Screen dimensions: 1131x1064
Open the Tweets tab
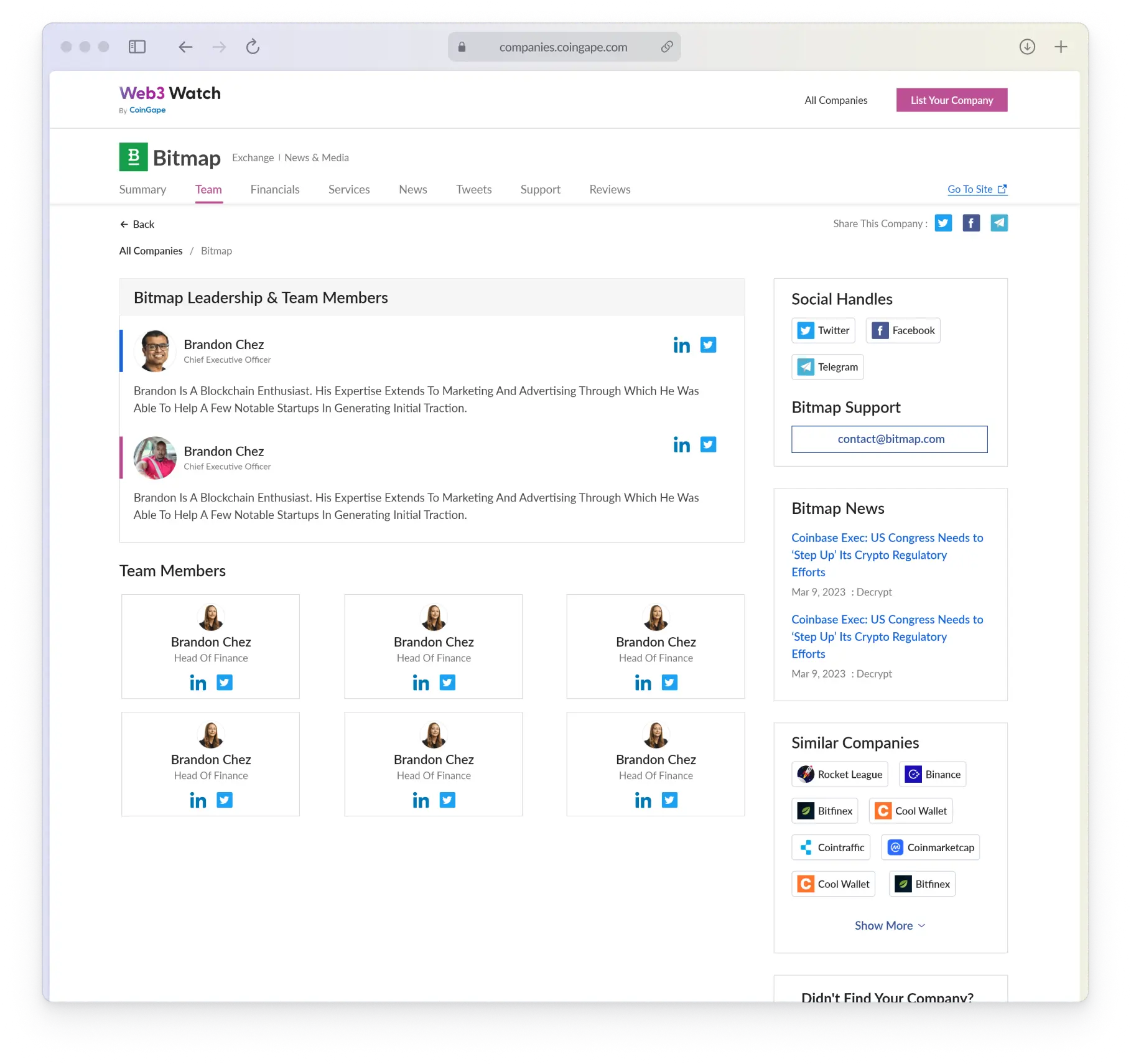coord(474,189)
